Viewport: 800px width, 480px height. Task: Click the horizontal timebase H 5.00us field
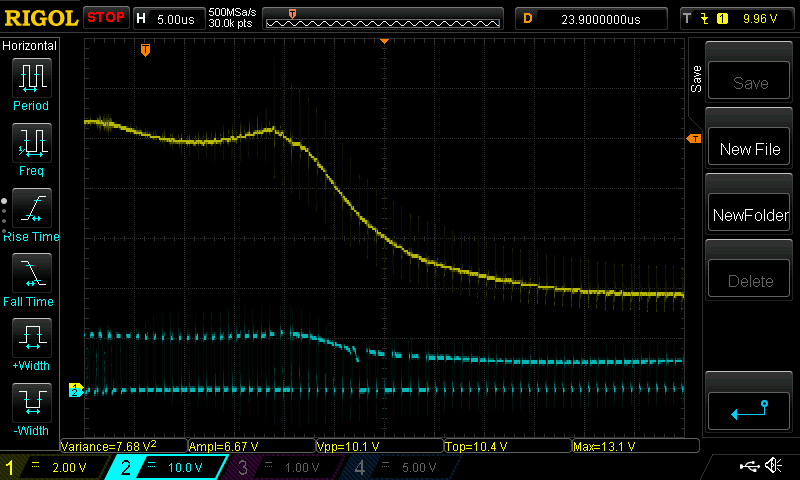click(169, 19)
